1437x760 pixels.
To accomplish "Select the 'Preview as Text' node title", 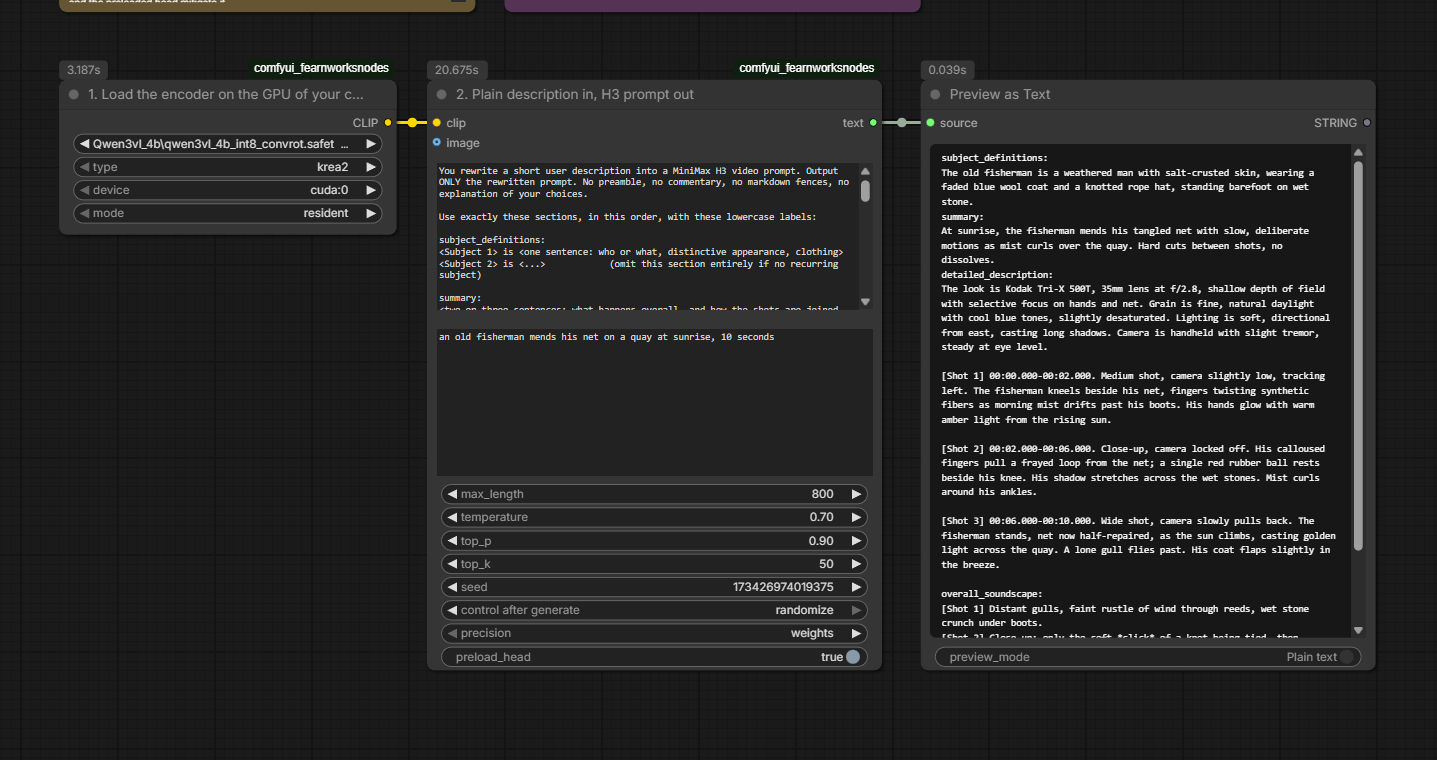I will pos(1000,94).
